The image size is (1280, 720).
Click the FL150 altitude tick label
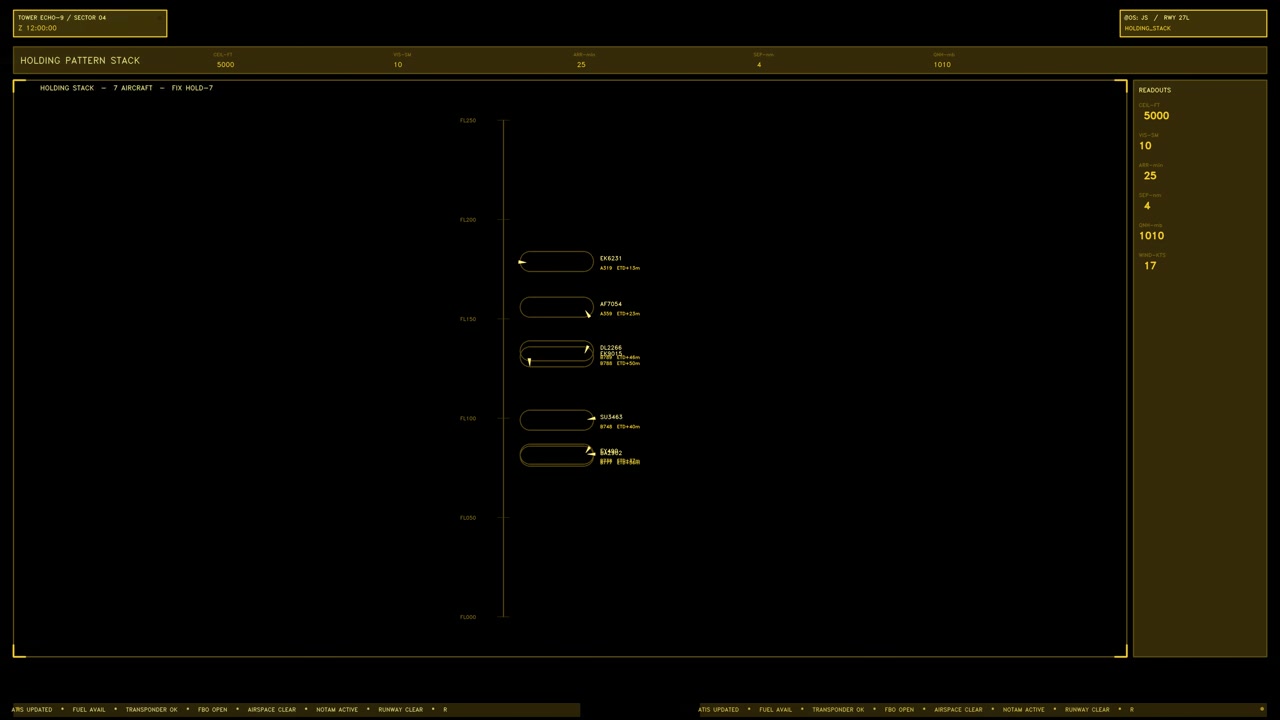468,319
